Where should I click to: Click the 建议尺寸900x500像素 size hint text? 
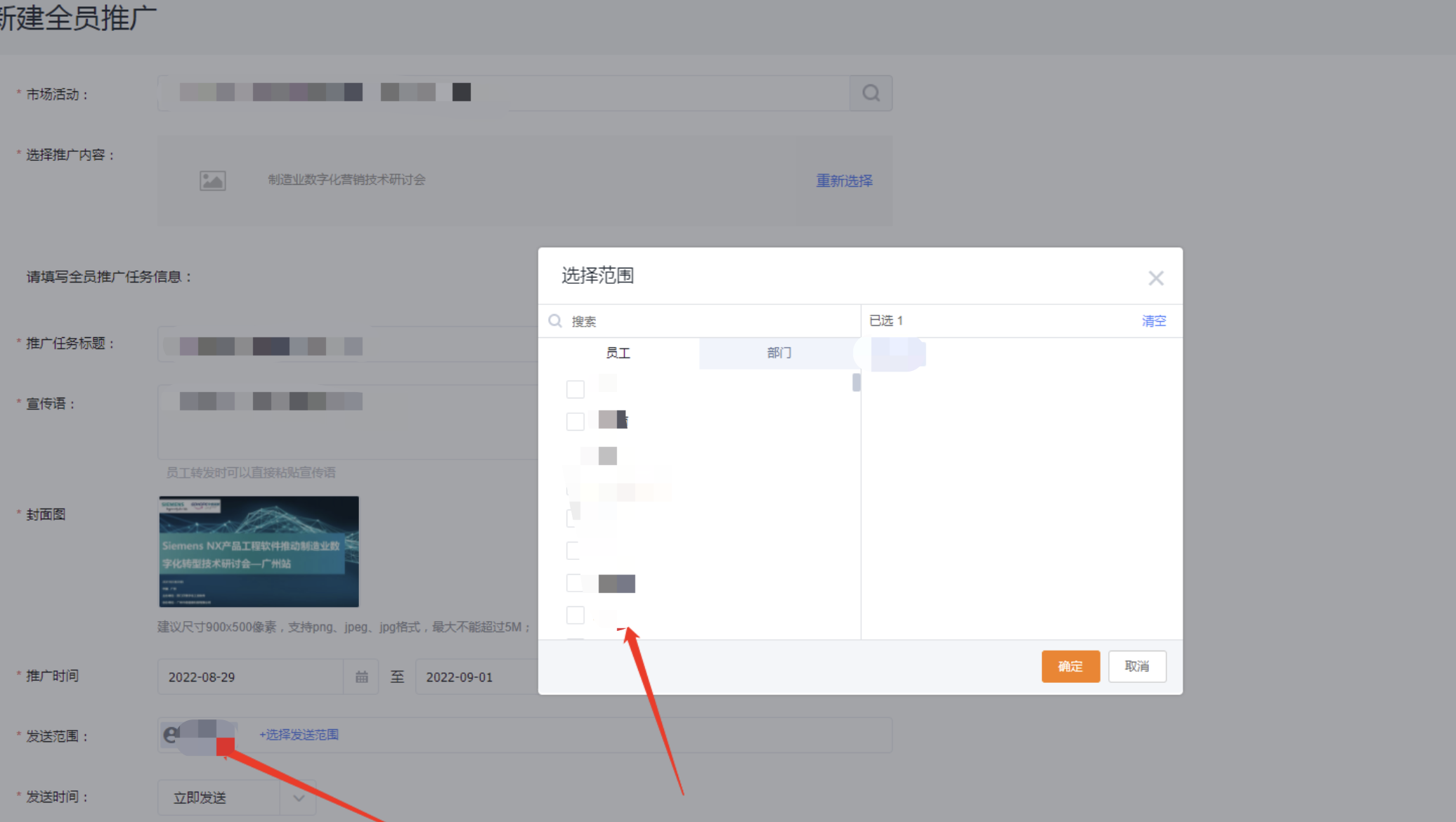(344, 627)
